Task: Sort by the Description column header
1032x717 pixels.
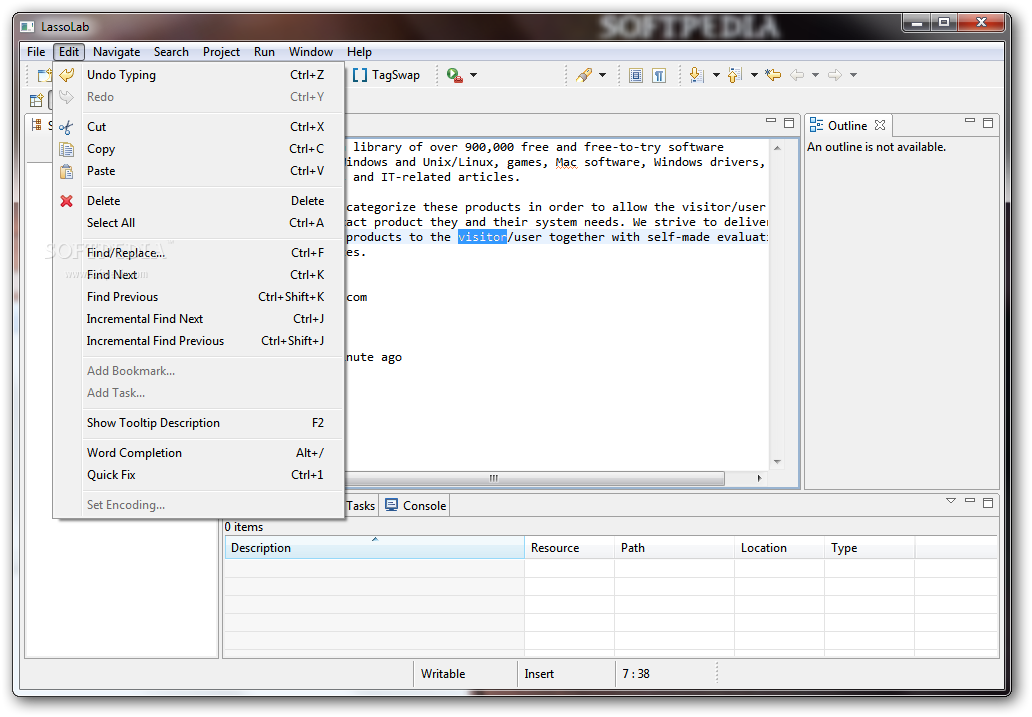Action: tap(374, 548)
